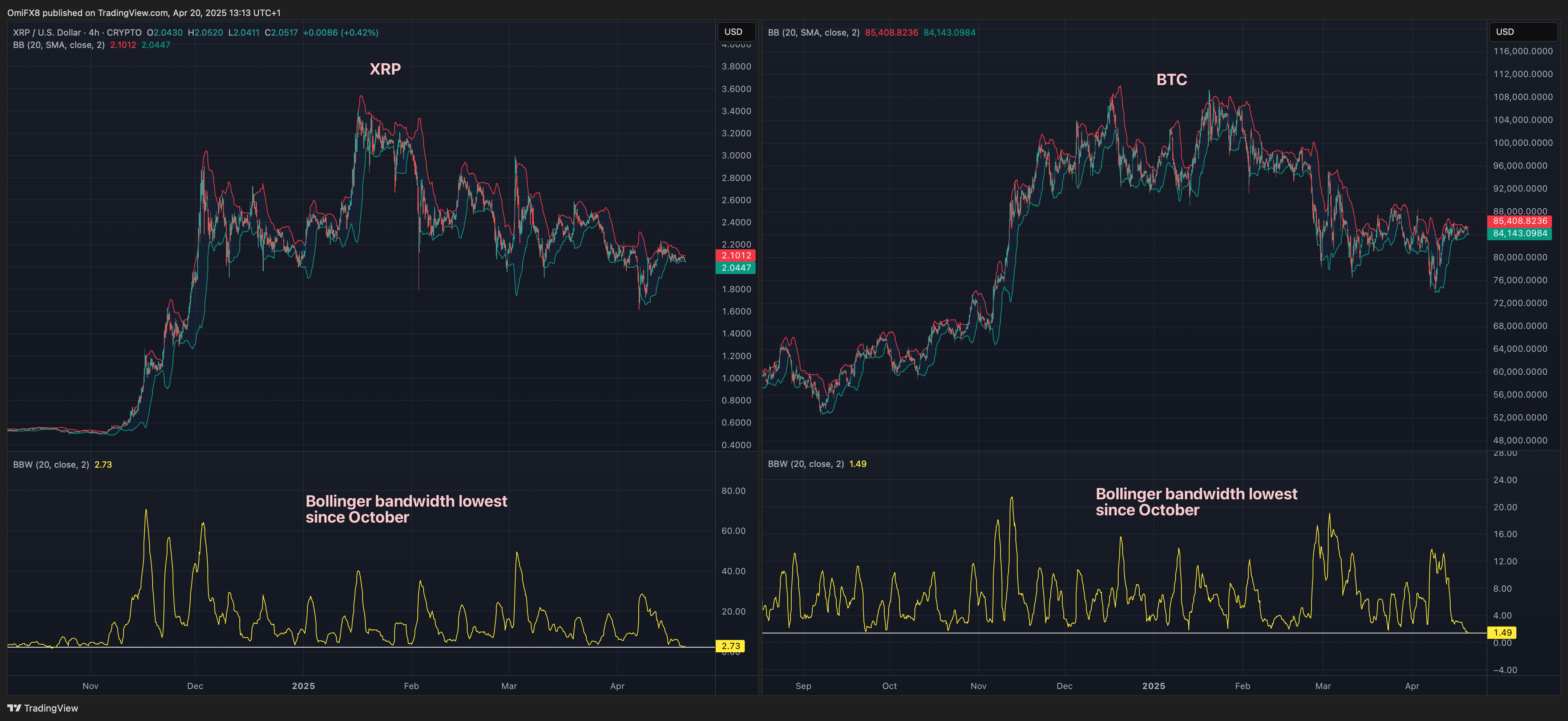This screenshot has height=721, width=1568.
Task: Select the BB indicator legend on XRP chart
Action: point(58,45)
